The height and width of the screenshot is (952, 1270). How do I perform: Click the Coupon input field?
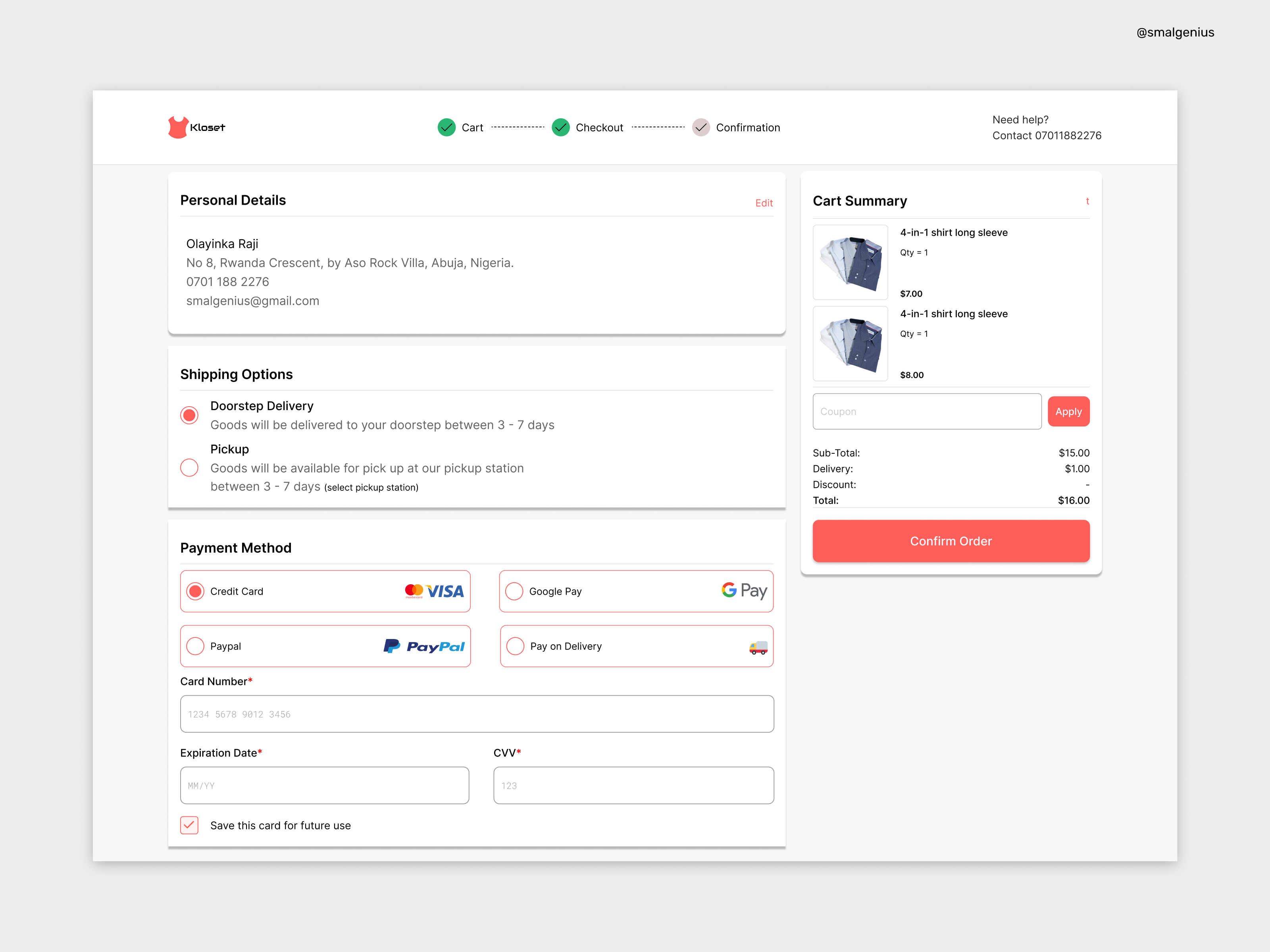coord(927,411)
